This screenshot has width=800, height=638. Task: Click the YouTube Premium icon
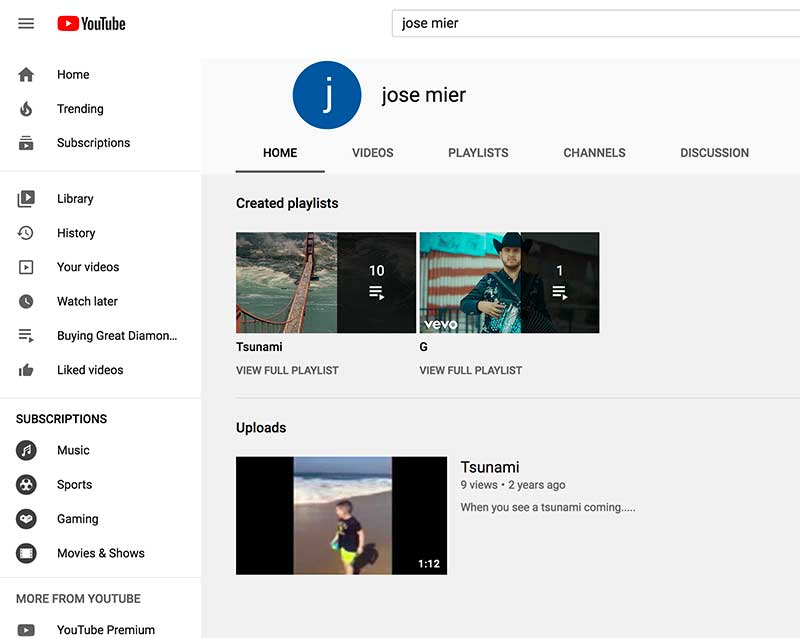point(26,630)
